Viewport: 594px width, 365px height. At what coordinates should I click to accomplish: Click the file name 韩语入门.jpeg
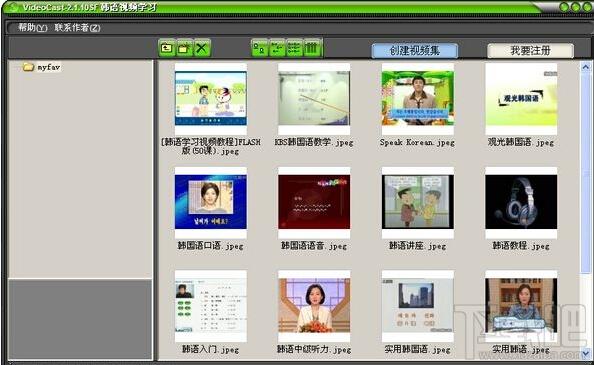pyautogui.click(x=211, y=349)
